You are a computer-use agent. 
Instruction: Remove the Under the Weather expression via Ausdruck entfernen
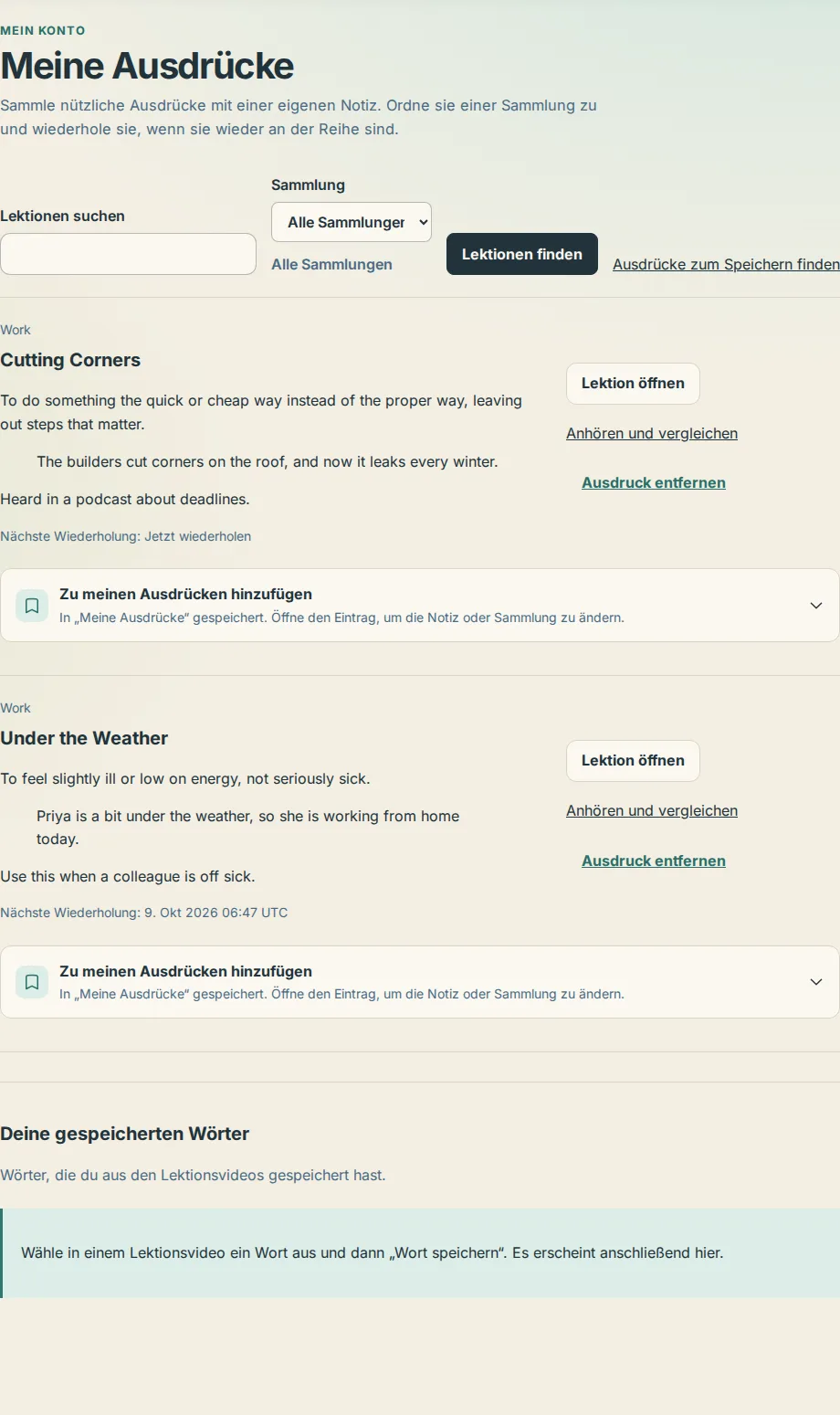654,861
